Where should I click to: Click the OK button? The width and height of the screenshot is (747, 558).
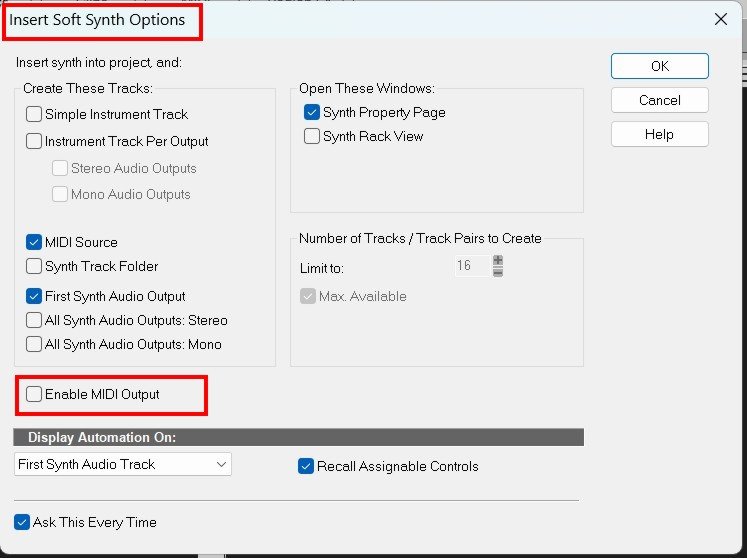tap(659, 66)
